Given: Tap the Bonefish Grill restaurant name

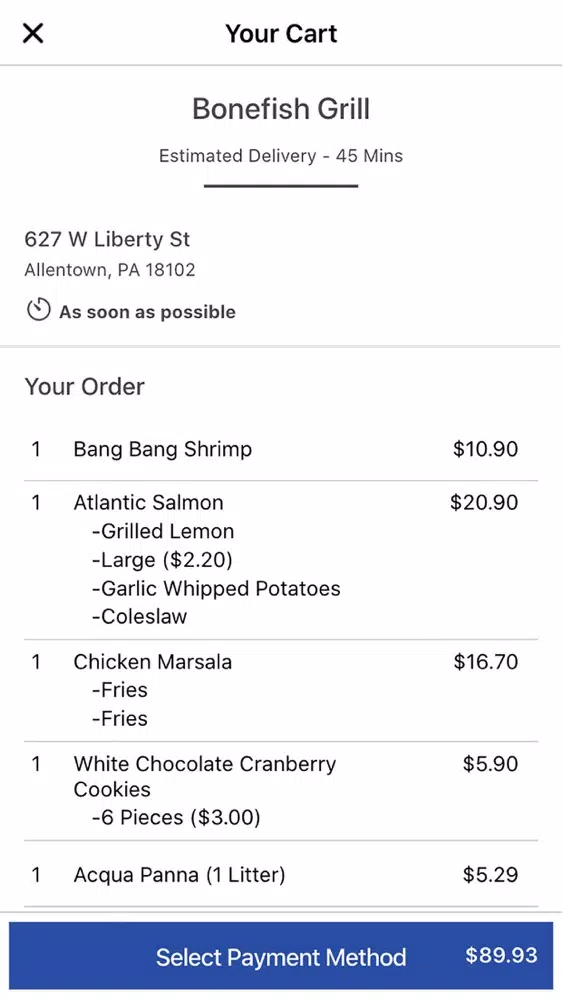Looking at the screenshot, I should [281, 109].
